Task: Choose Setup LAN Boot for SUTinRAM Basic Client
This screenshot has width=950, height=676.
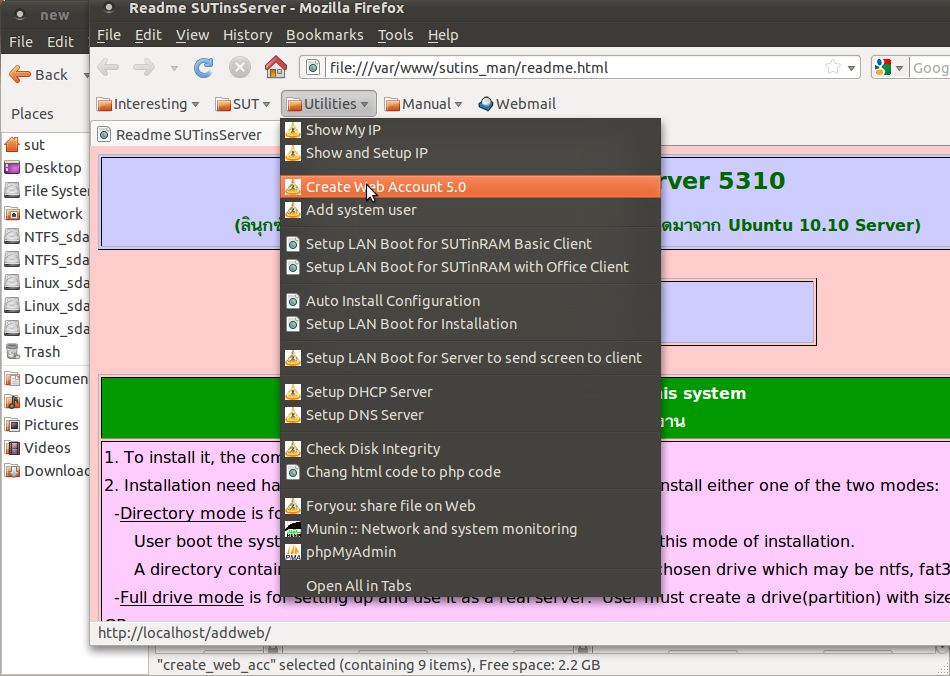Action: (471, 244)
